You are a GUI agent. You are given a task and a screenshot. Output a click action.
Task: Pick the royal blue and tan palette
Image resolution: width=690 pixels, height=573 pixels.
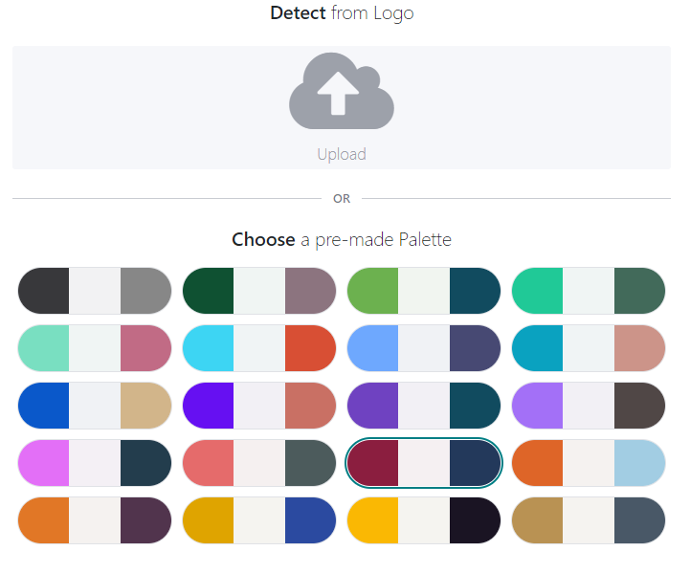click(x=95, y=405)
